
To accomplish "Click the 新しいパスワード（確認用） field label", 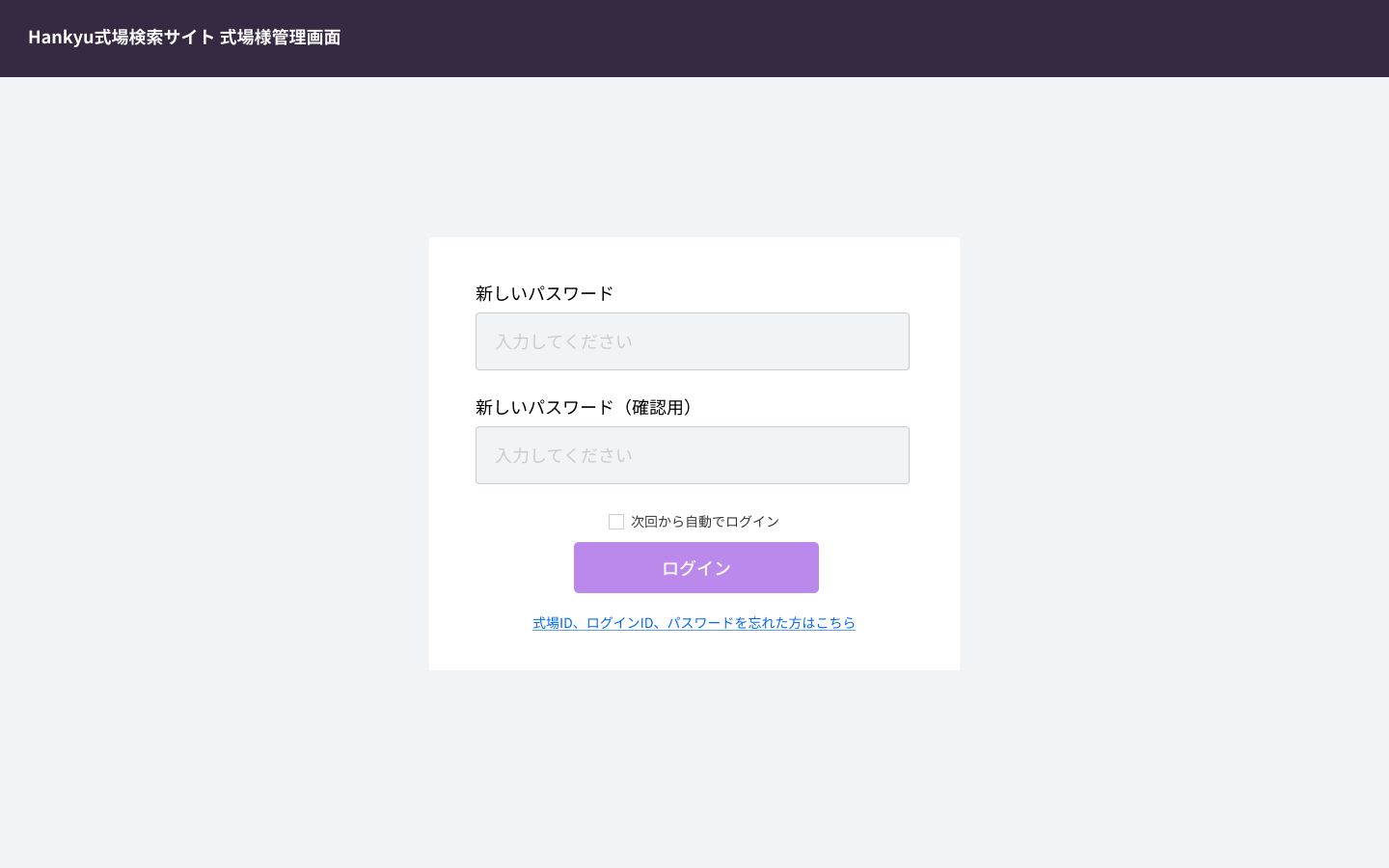I will click(585, 407).
